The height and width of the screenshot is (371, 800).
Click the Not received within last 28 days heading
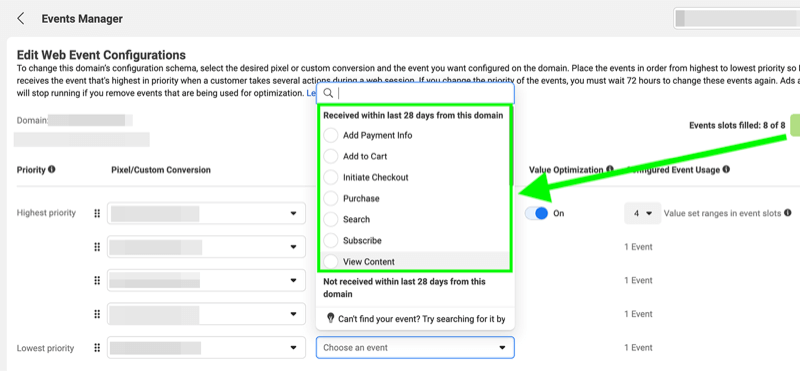404,288
